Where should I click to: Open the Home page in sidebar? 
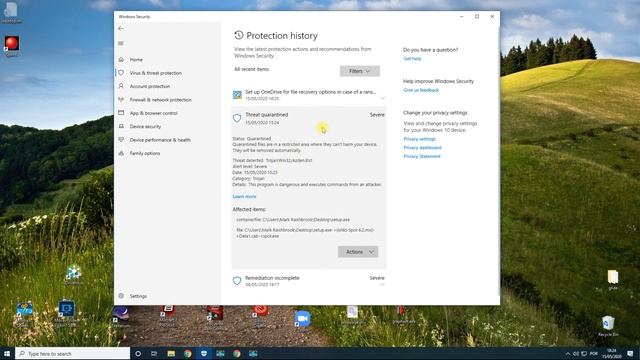pos(136,60)
